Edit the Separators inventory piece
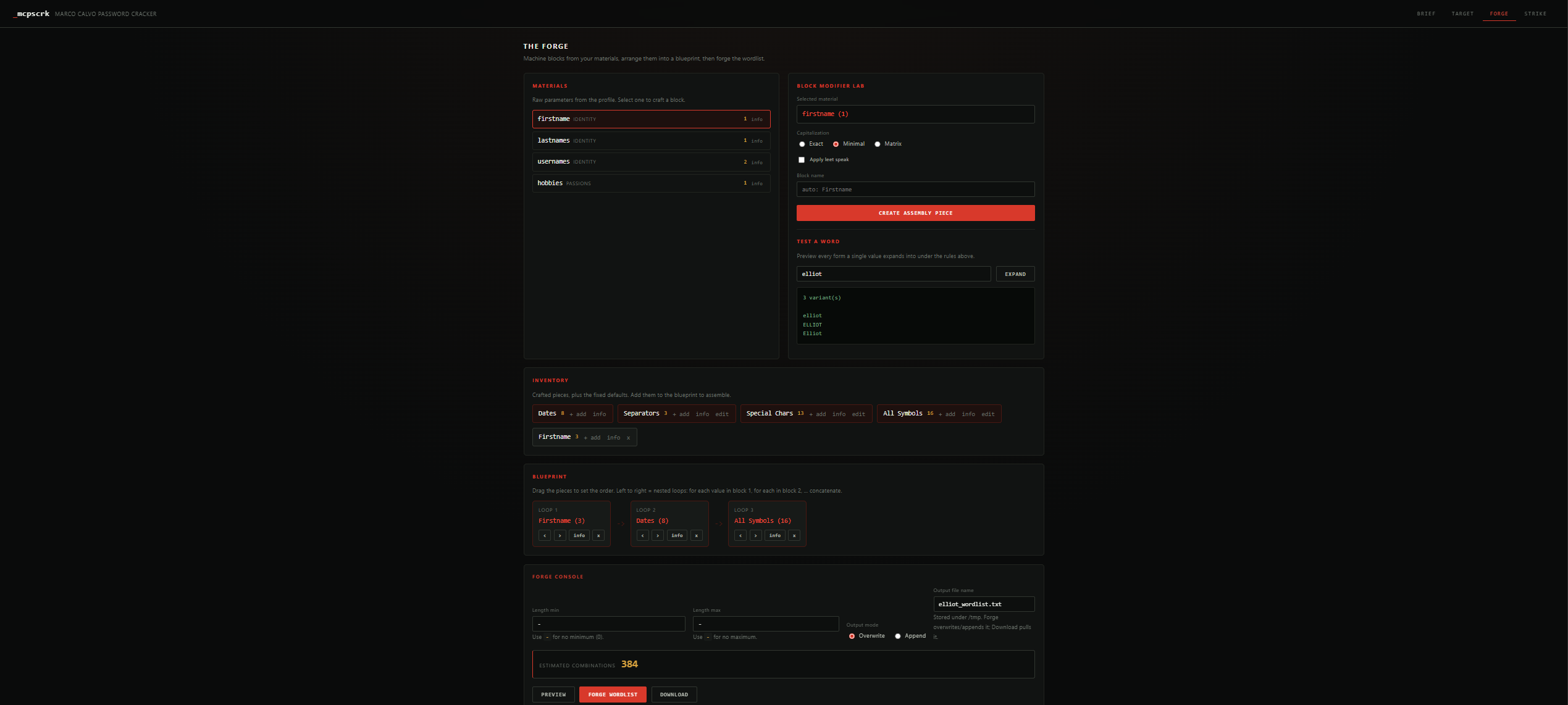 [x=722, y=414]
